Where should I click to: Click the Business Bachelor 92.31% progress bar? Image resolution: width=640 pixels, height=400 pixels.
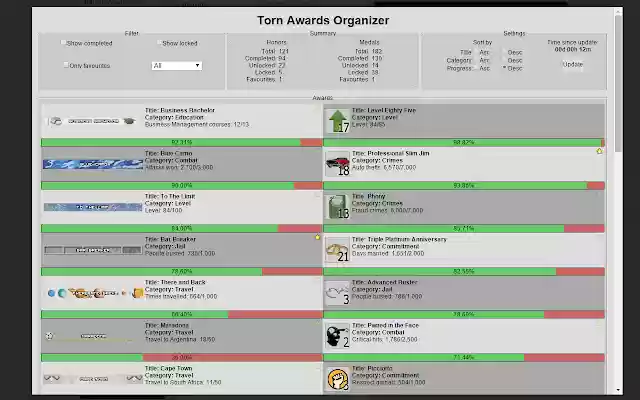pyautogui.click(x=182, y=142)
